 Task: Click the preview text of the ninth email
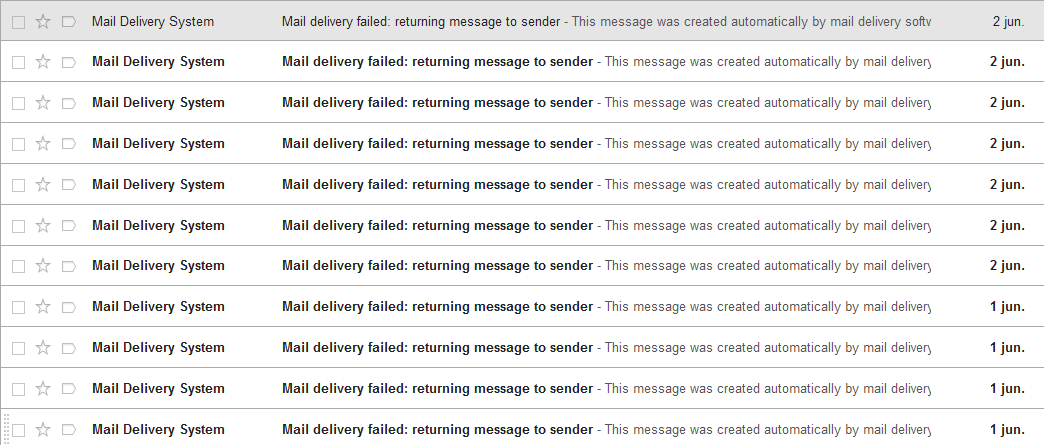[x=767, y=348]
